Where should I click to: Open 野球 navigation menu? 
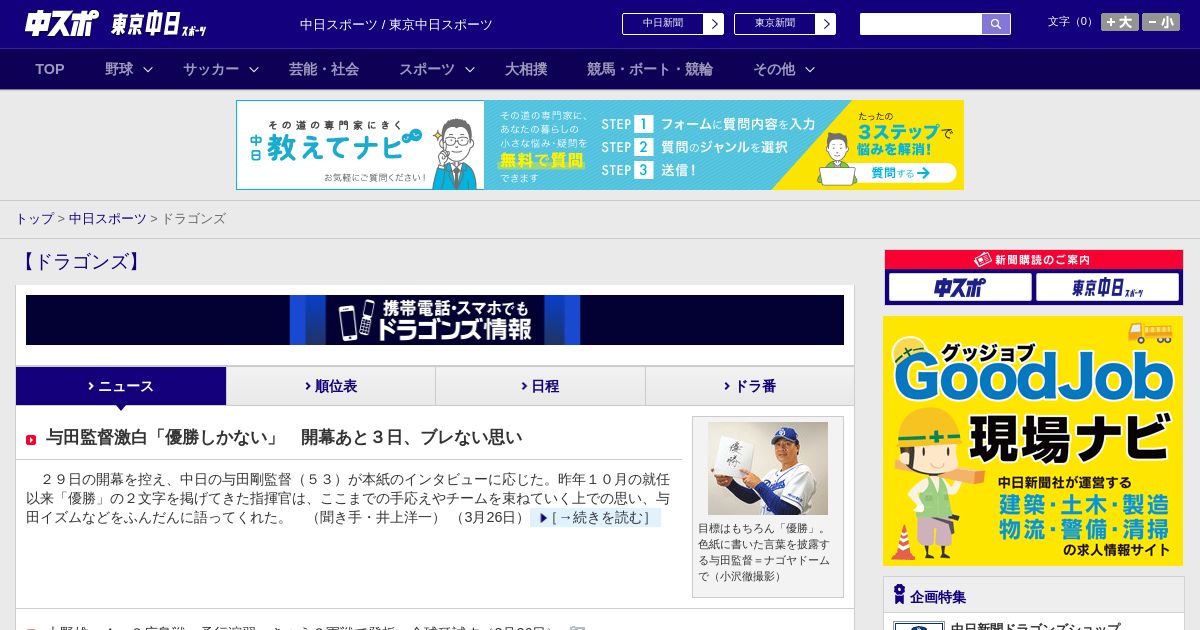pyautogui.click(x=119, y=69)
